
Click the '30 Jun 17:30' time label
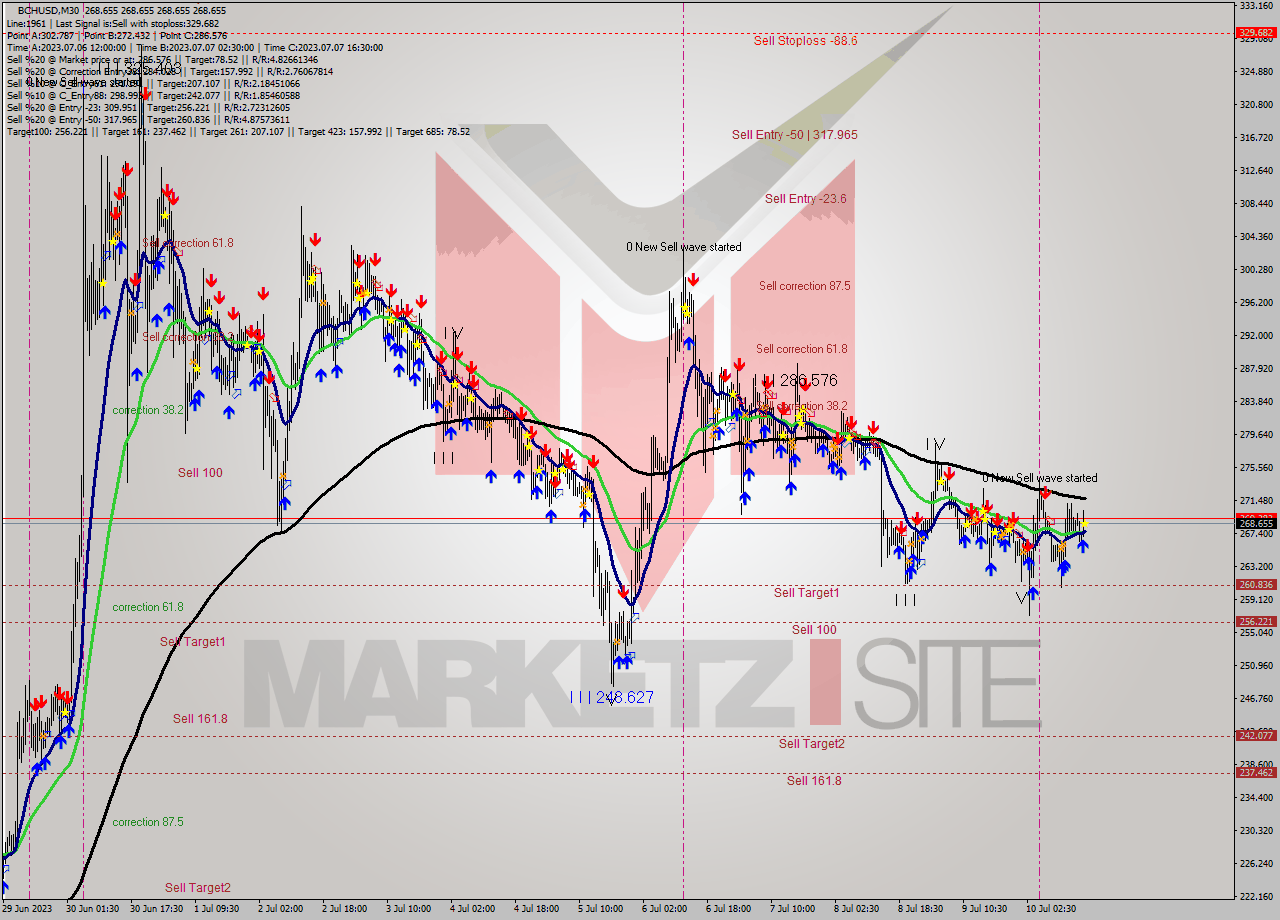coord(157,909)
